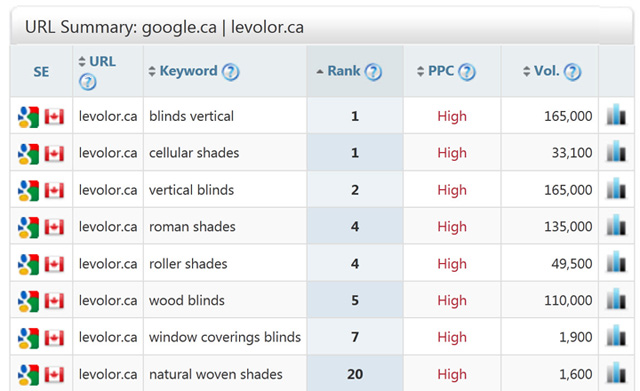Click Google icon in wood blinds row
640x391 pixels.
click(29, 301)
